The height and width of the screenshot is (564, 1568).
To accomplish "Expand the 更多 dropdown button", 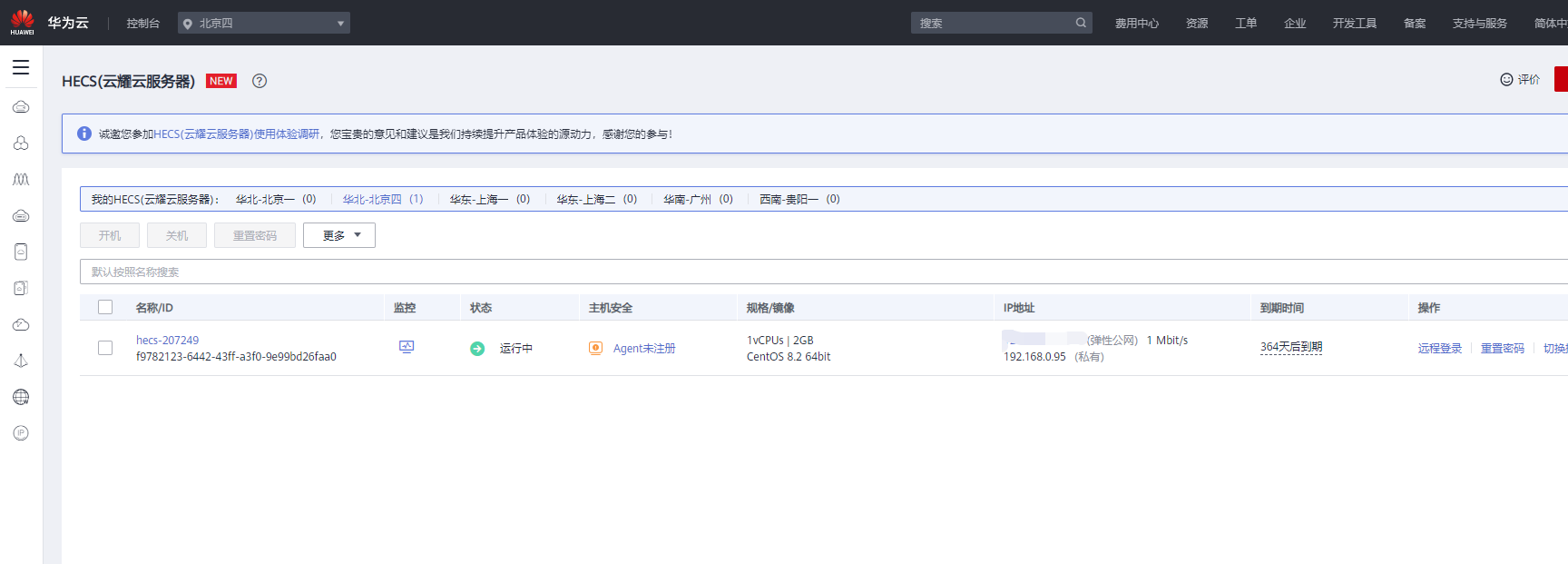I will [339, 235].
